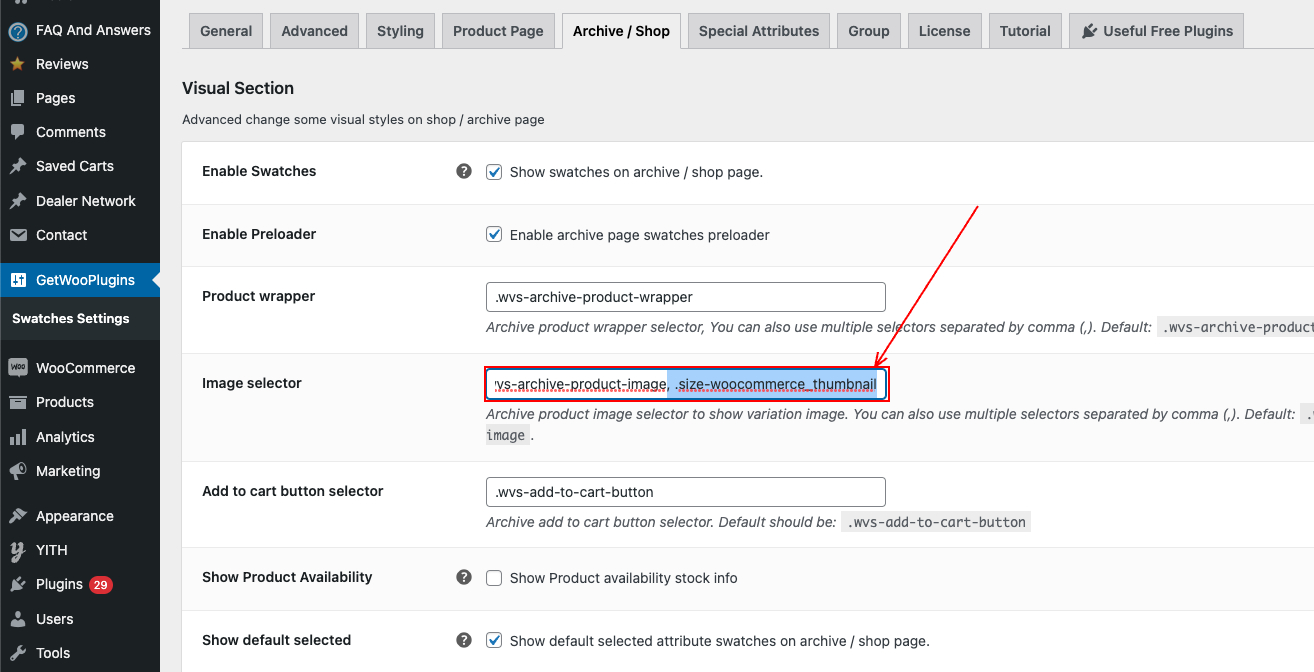
Task: Enable Show Product availability stock info
Action: point(494,578)
